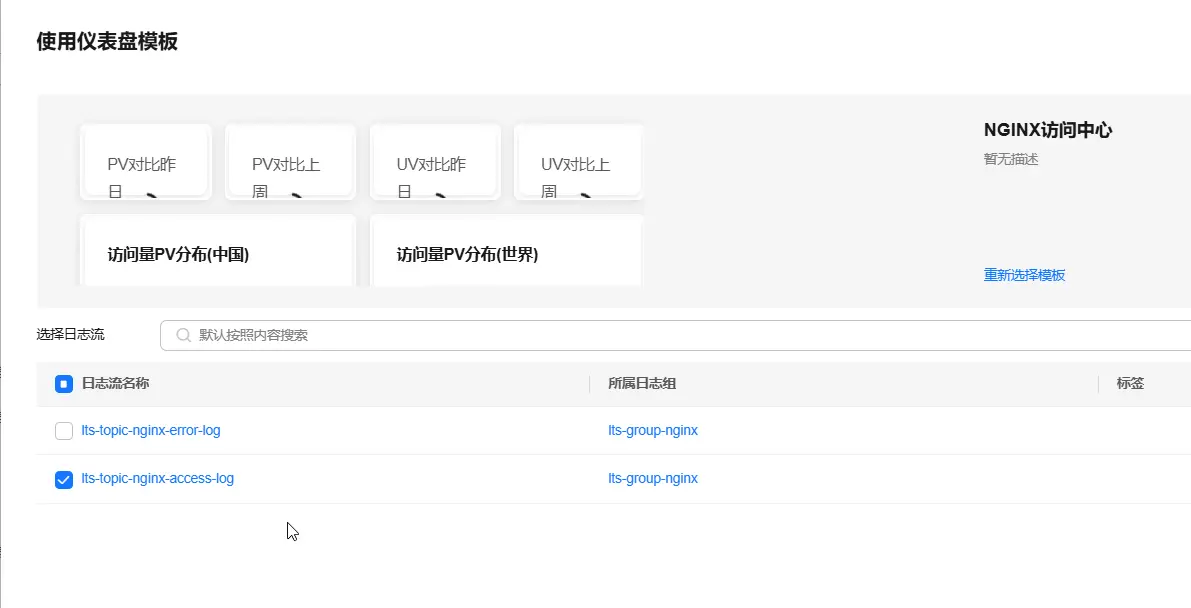Click the 标签 column header
The height and width of the screenshot is (608, 1191).
[x=1130, y=384]
